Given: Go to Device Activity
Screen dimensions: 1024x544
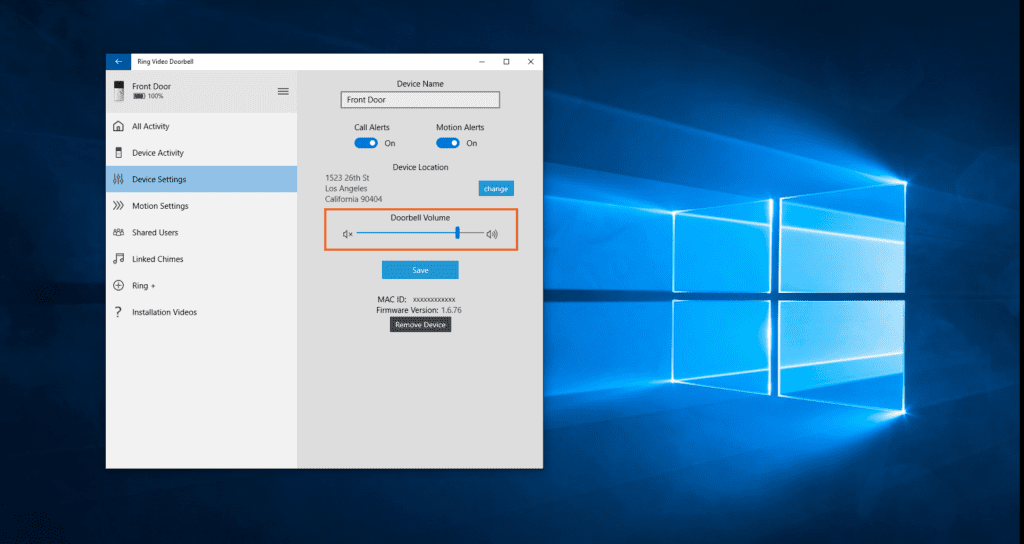Looking at the screenshot, I should [201, 153].
